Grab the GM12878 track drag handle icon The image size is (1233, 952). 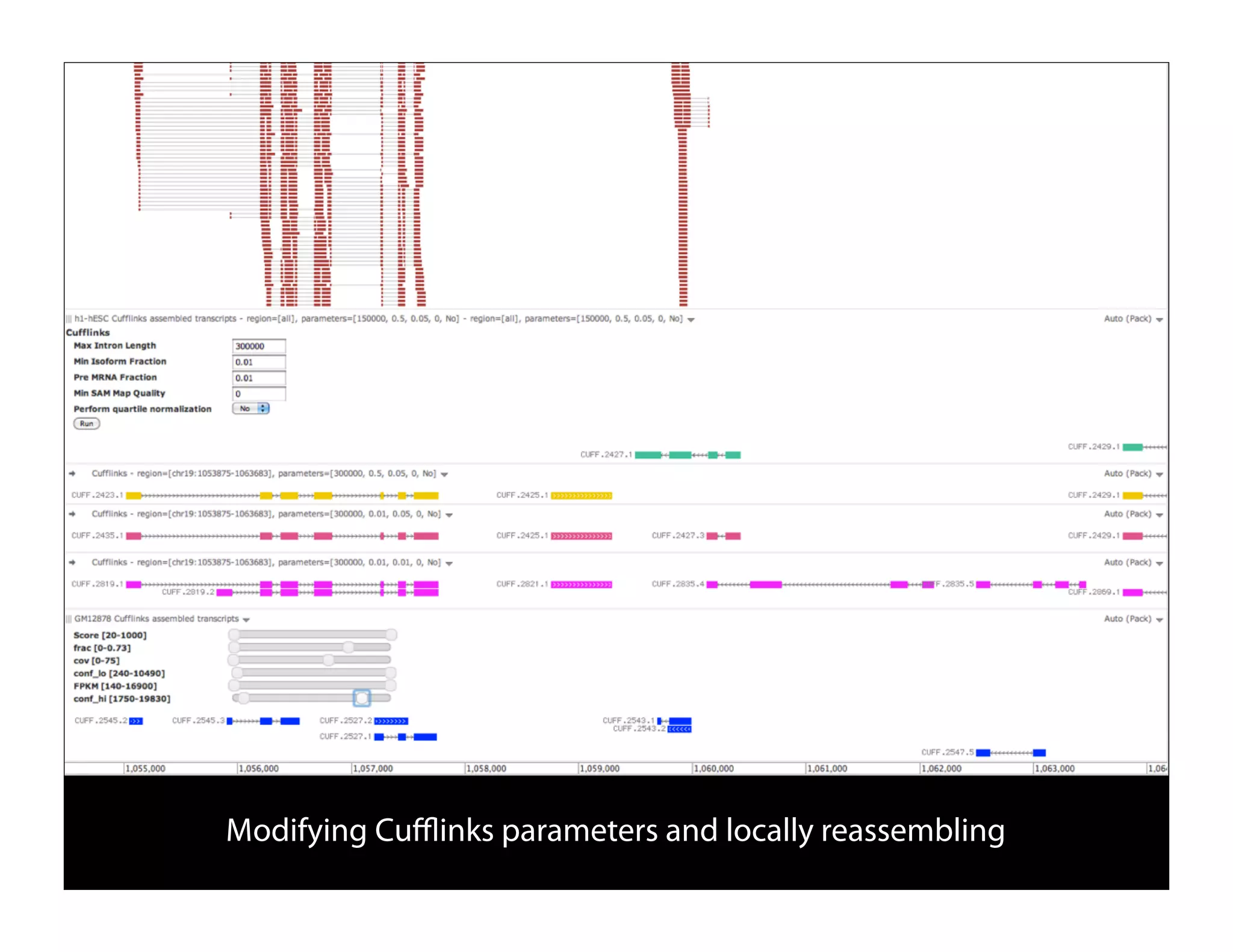[69, 619]
